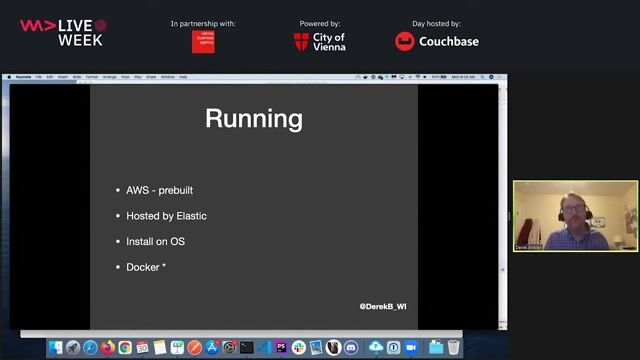Launch Visual Studio Code from dock
The height and width of the screenshot is (360, 640).
pyautogui.click(x=264, y=347)
